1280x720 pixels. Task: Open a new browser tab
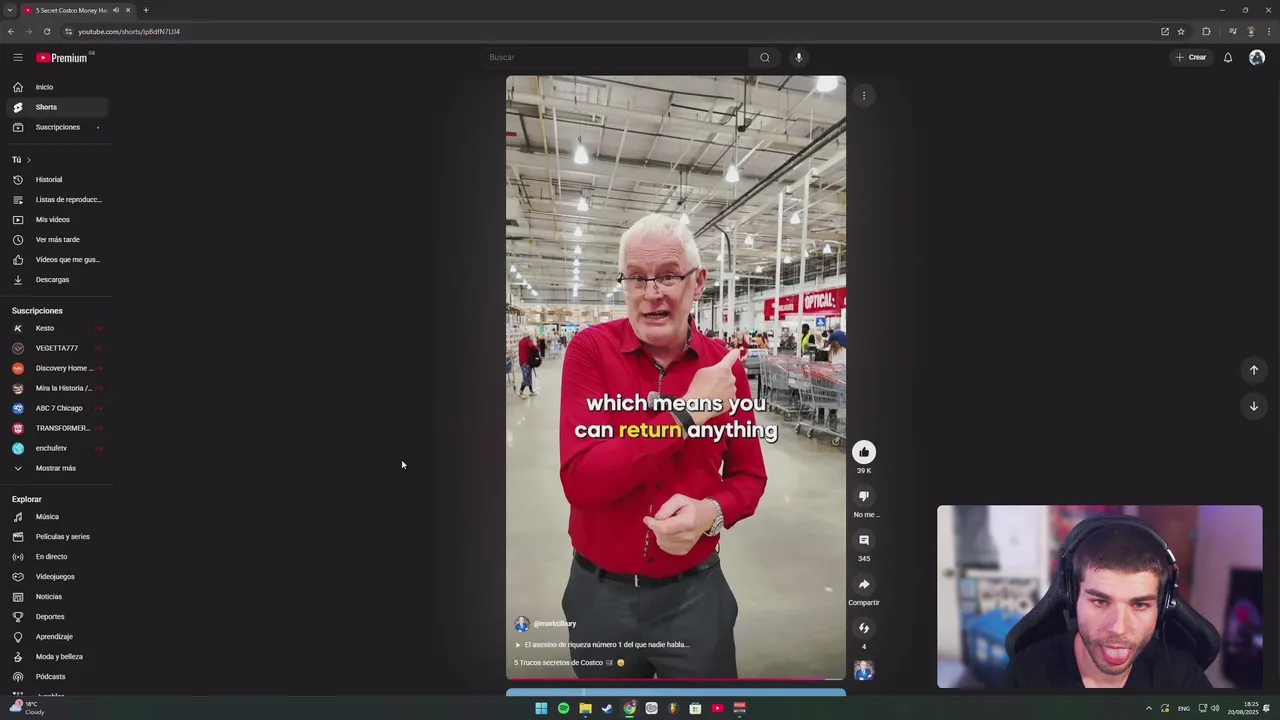coord(146,10)
